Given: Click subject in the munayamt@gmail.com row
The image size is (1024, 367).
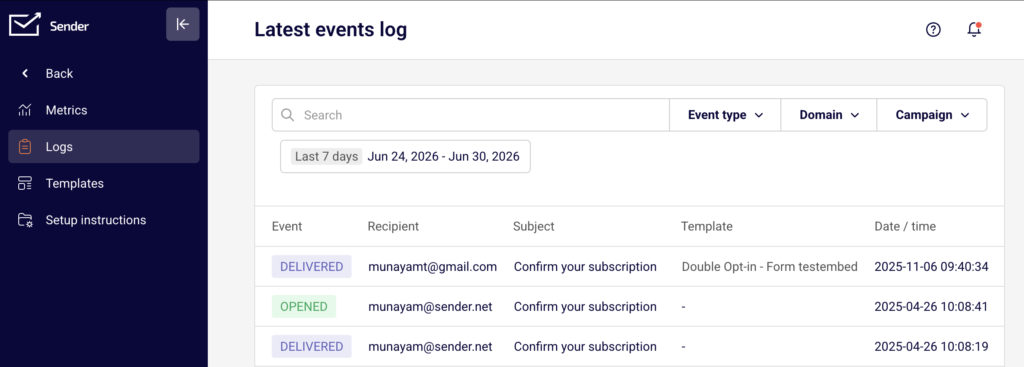Looking at the screenshot, I should pos(585,266).
